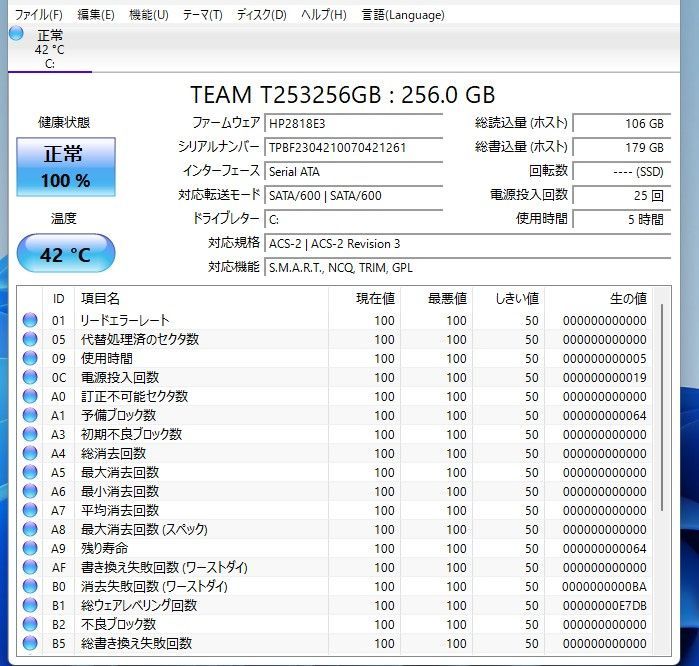The image size is (699, 666).
Task: Open the ヘルプ(H) menu
Action: tap(324, 15)
